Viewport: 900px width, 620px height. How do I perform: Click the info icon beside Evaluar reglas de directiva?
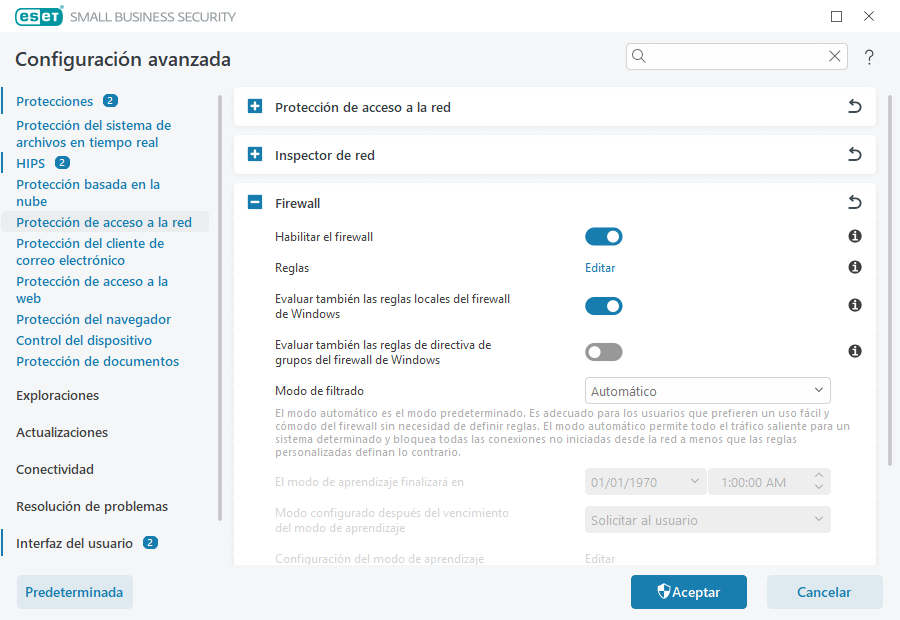[x=855, y=351]
